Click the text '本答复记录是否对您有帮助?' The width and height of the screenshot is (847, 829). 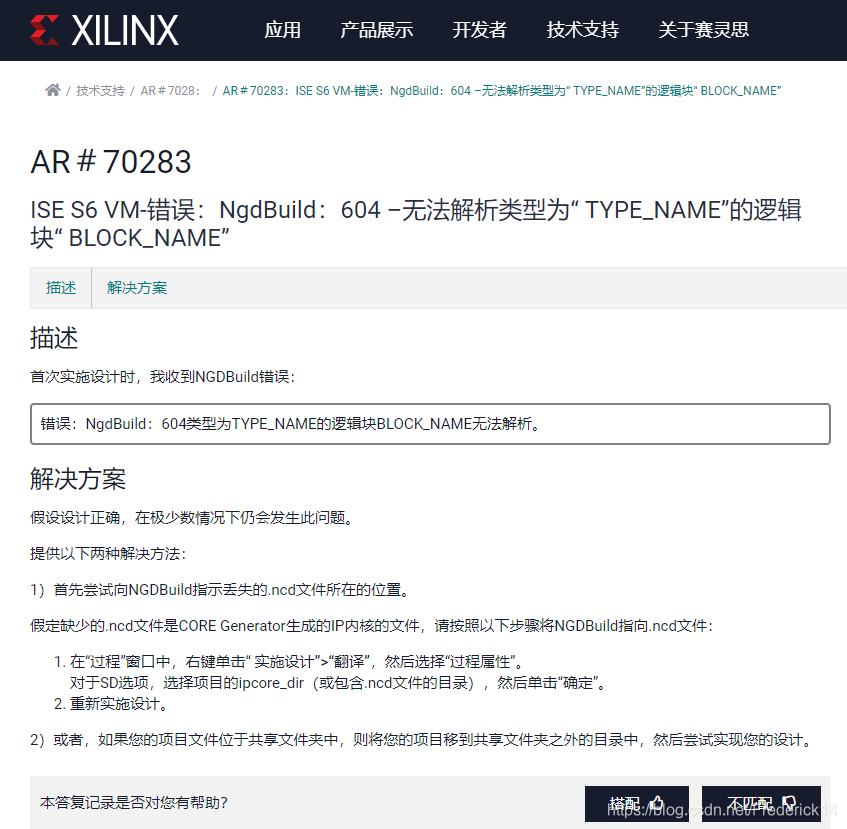[134, 803]
